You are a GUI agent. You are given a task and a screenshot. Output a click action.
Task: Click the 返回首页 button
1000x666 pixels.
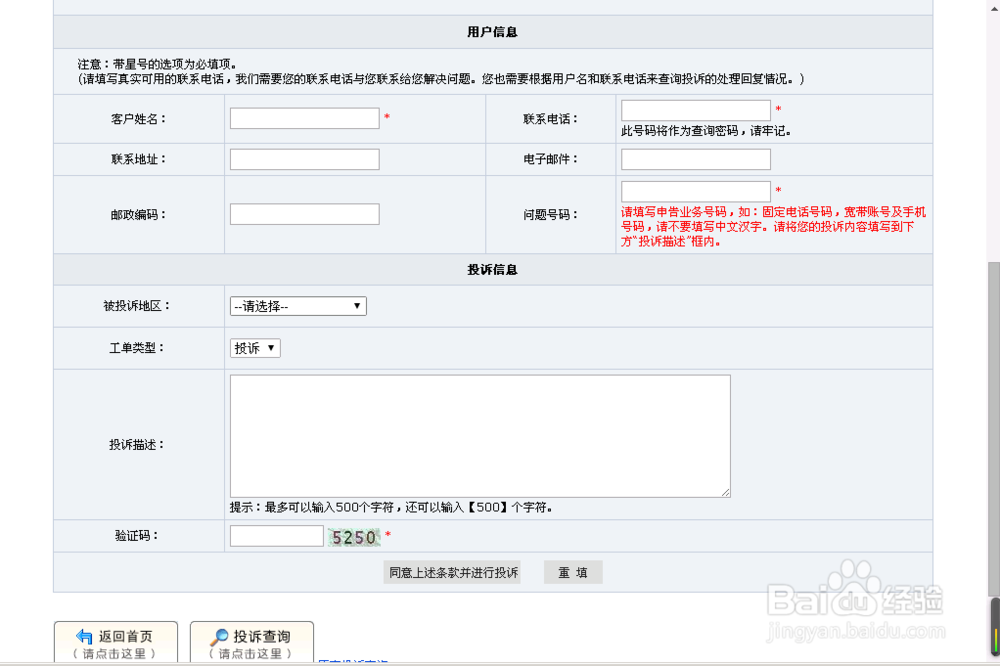(115, 640)
